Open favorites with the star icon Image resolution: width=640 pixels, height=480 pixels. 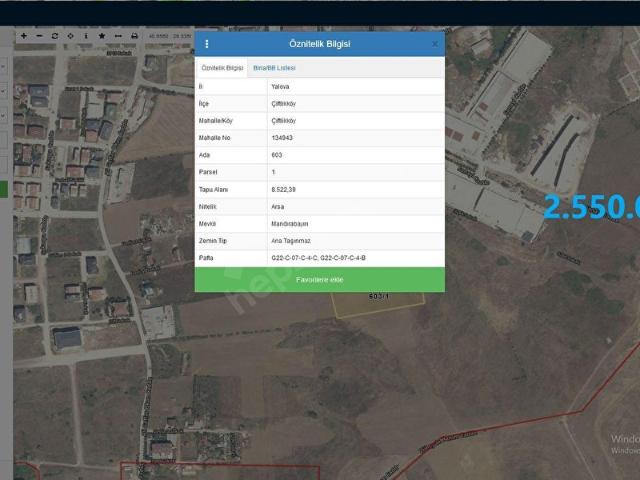(x=102, y=36)
